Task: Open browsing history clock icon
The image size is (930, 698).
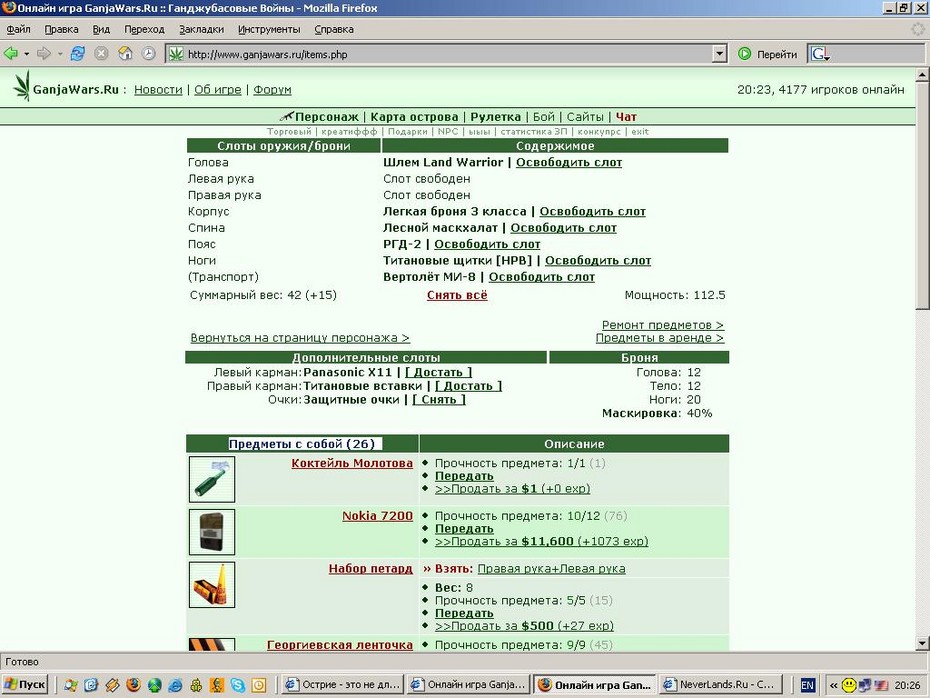Action: (148, 54)
